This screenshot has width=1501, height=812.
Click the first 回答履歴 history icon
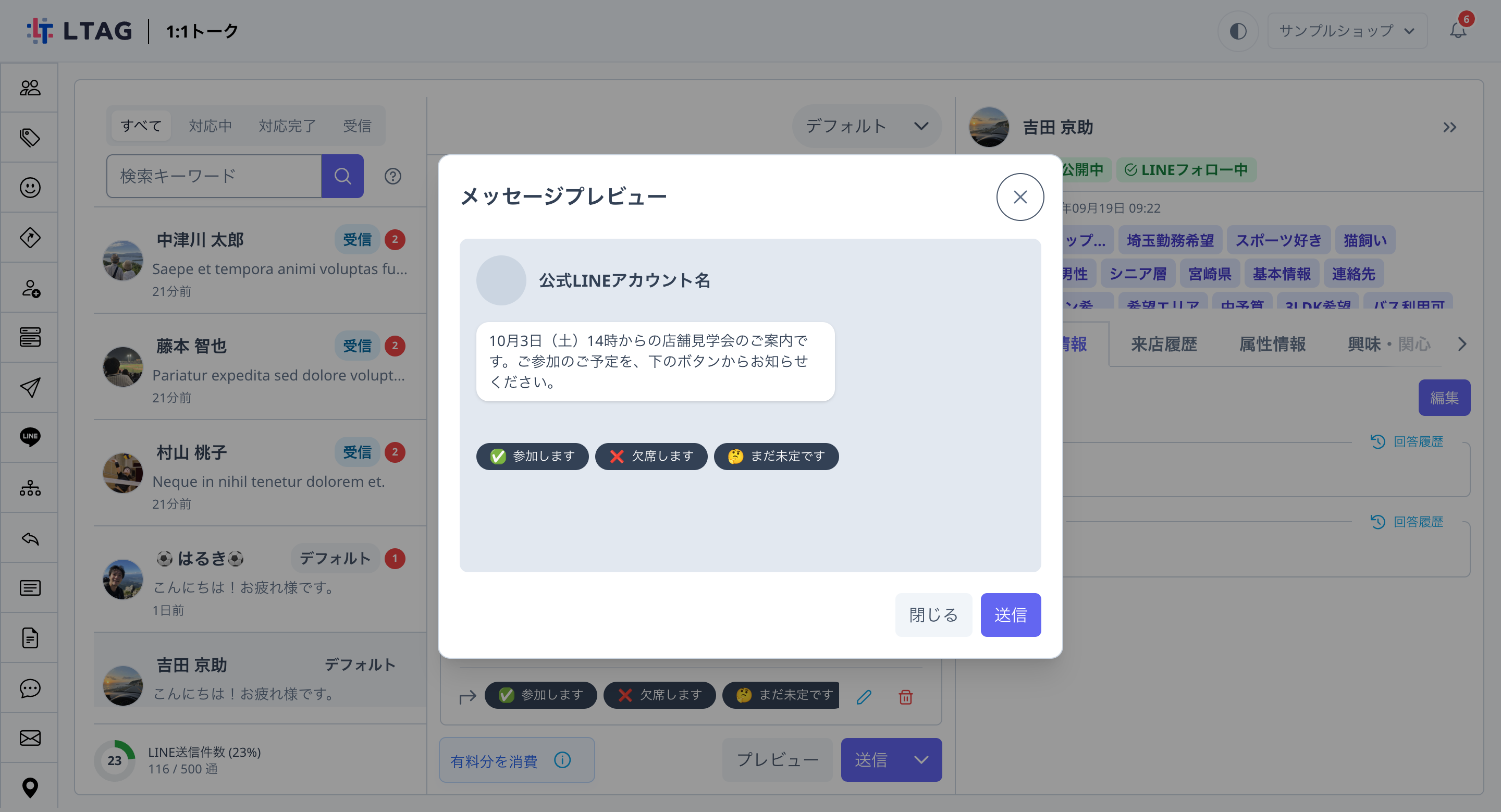(1377, 441)
